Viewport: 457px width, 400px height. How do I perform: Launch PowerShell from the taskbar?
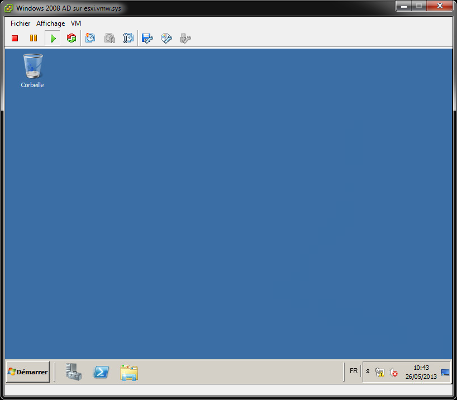tap(101, 372)
